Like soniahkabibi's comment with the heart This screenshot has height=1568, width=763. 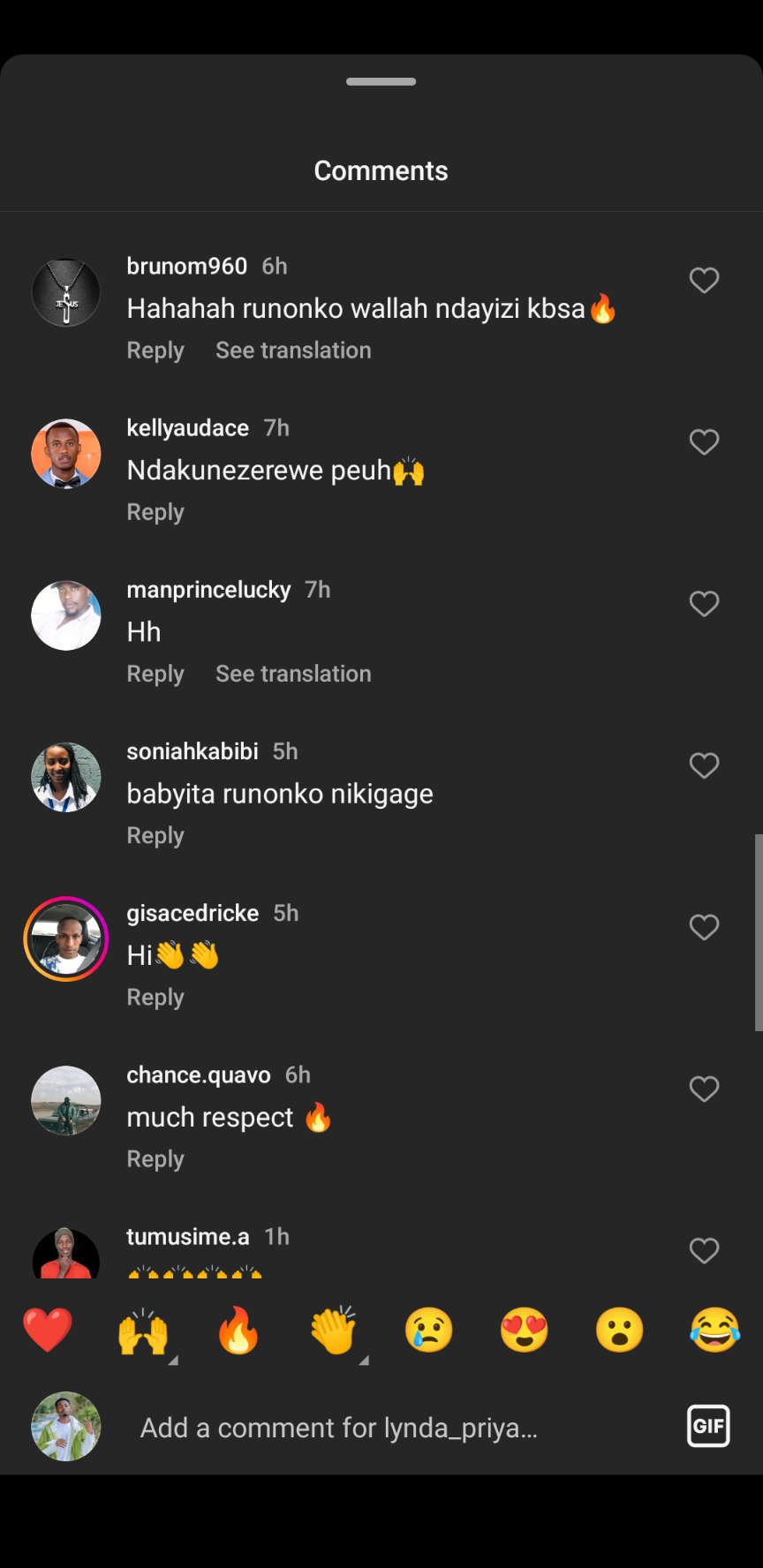[704, 765]
